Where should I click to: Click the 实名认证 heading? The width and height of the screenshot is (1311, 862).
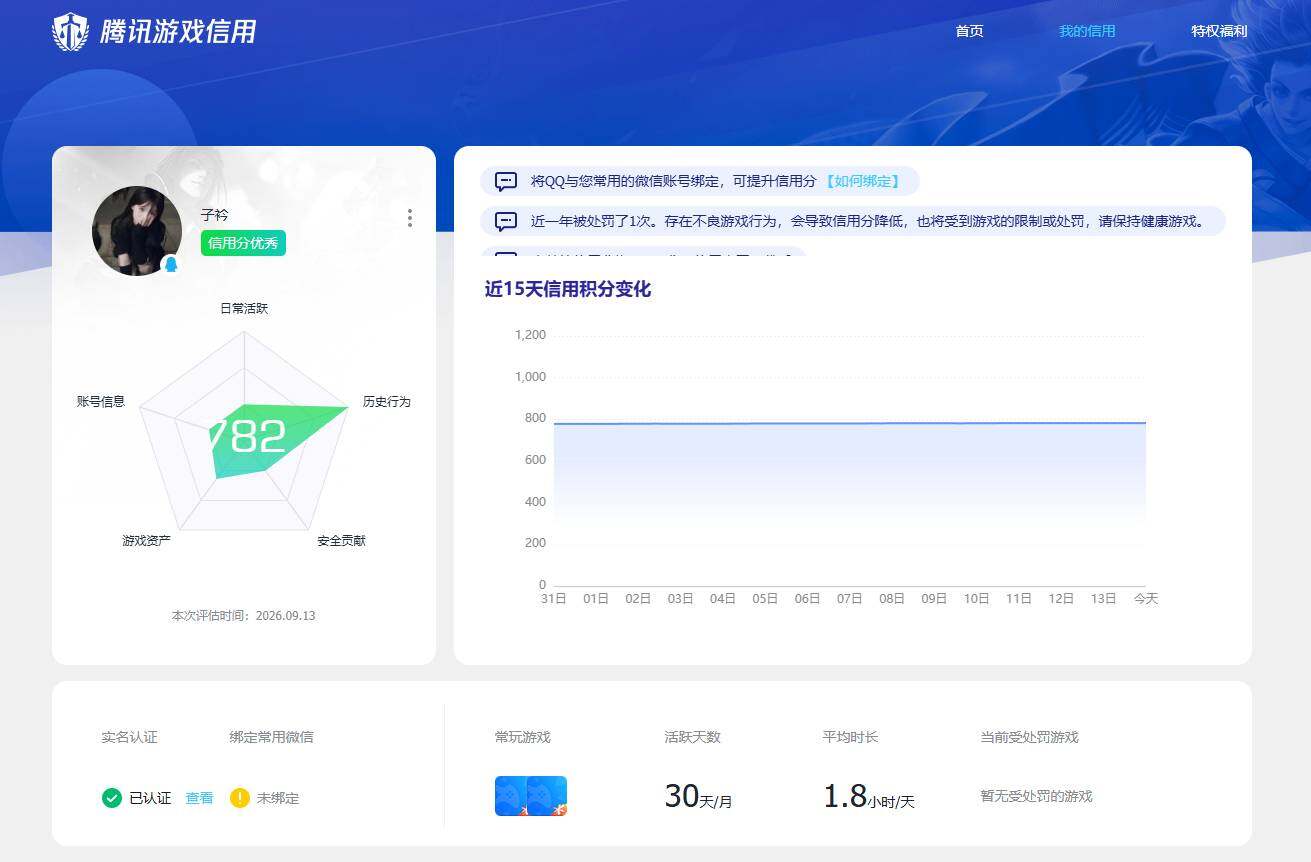(x=129, y=737)
